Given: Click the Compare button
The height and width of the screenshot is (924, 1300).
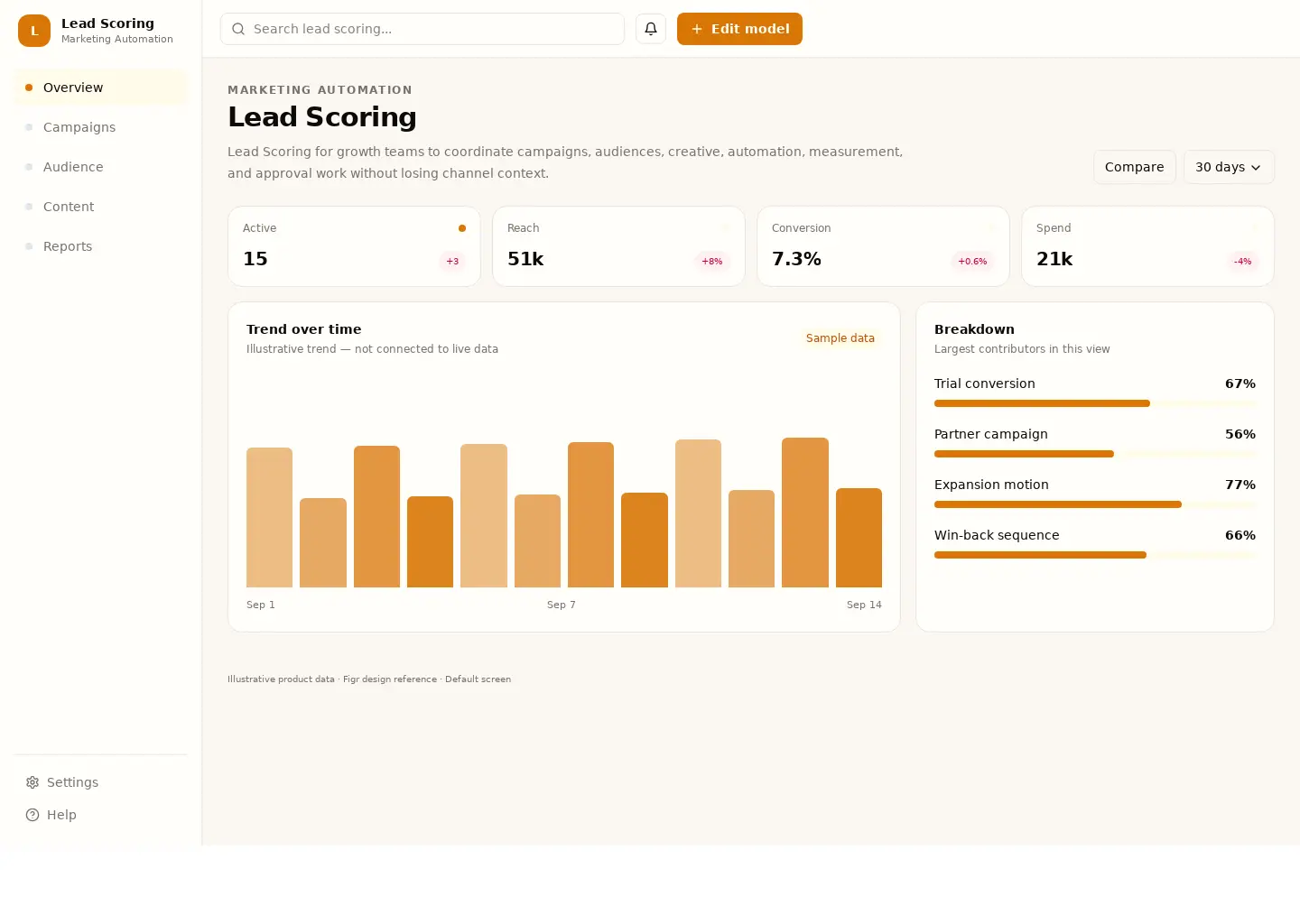Looking at the screenshot, I should click(x=1134, y=167).
